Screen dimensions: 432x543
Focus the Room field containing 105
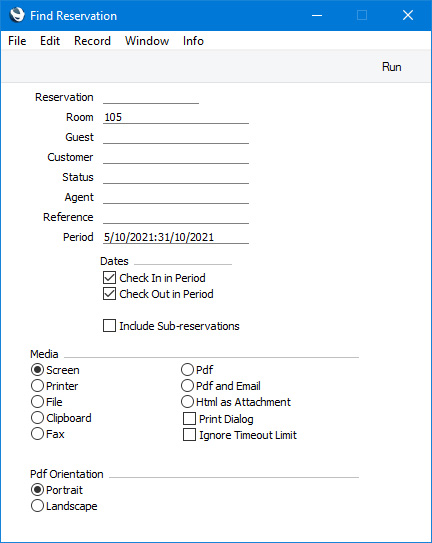(176, 117)
